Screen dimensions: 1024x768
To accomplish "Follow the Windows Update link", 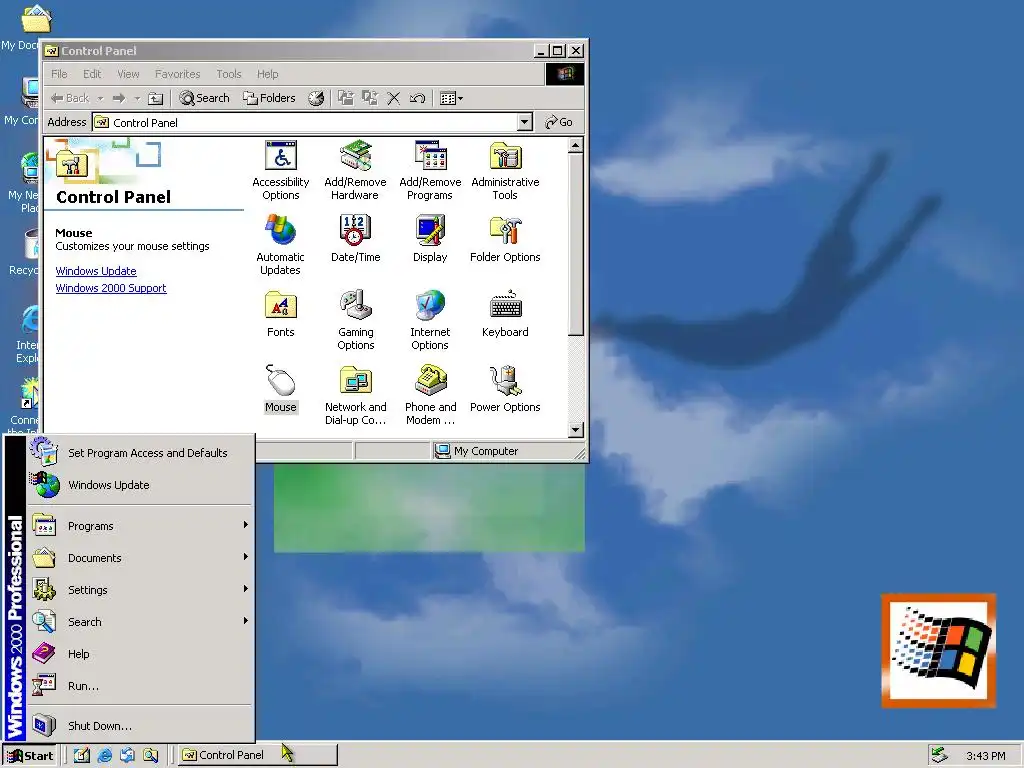I will [96, 271].
